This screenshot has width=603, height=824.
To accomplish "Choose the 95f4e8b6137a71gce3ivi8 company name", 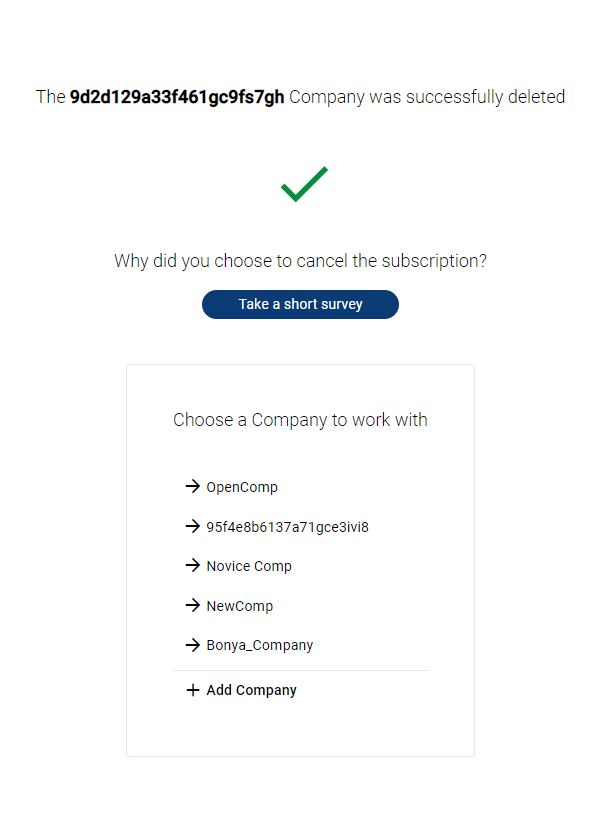I will coord(287,527).
